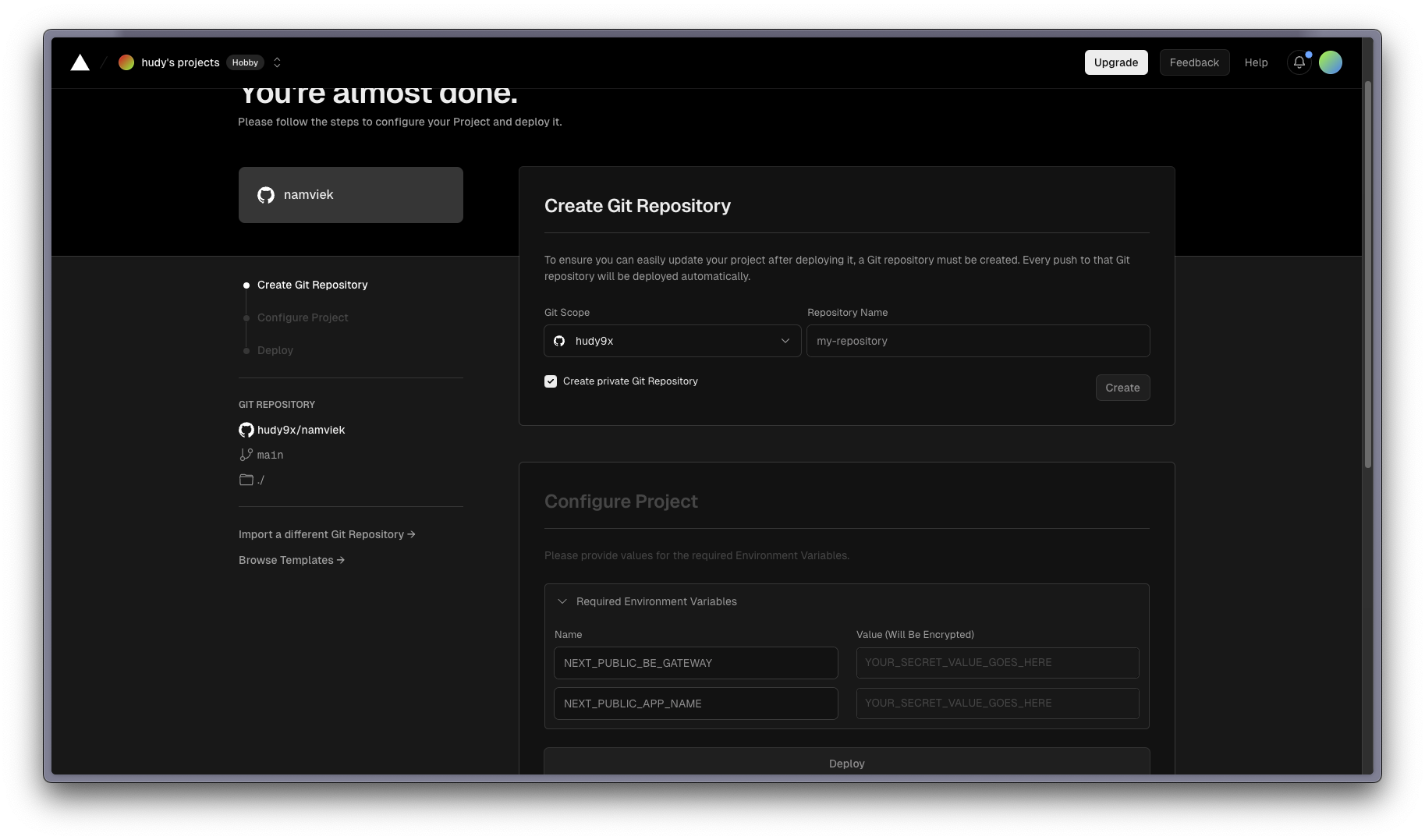This screenshot has width=1425, height=840.
Task: Open Browse Templates link
Action: pos(292,560)
